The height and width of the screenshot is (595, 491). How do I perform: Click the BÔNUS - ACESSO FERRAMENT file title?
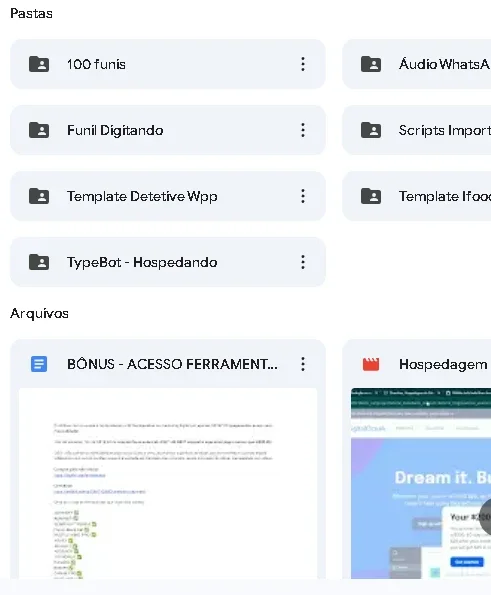pos(172,364)
